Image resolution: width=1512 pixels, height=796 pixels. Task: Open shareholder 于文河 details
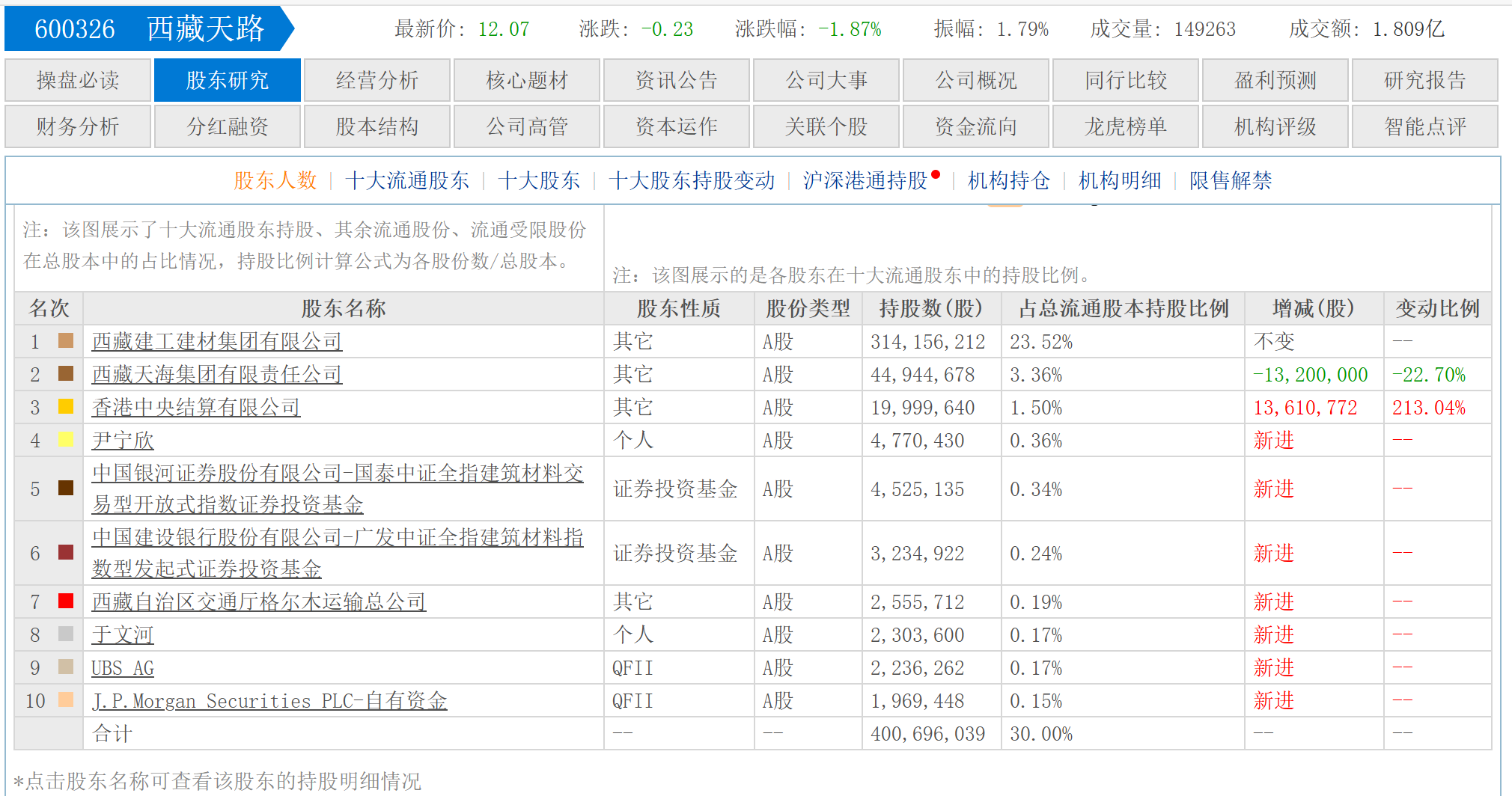coord(123,635)
